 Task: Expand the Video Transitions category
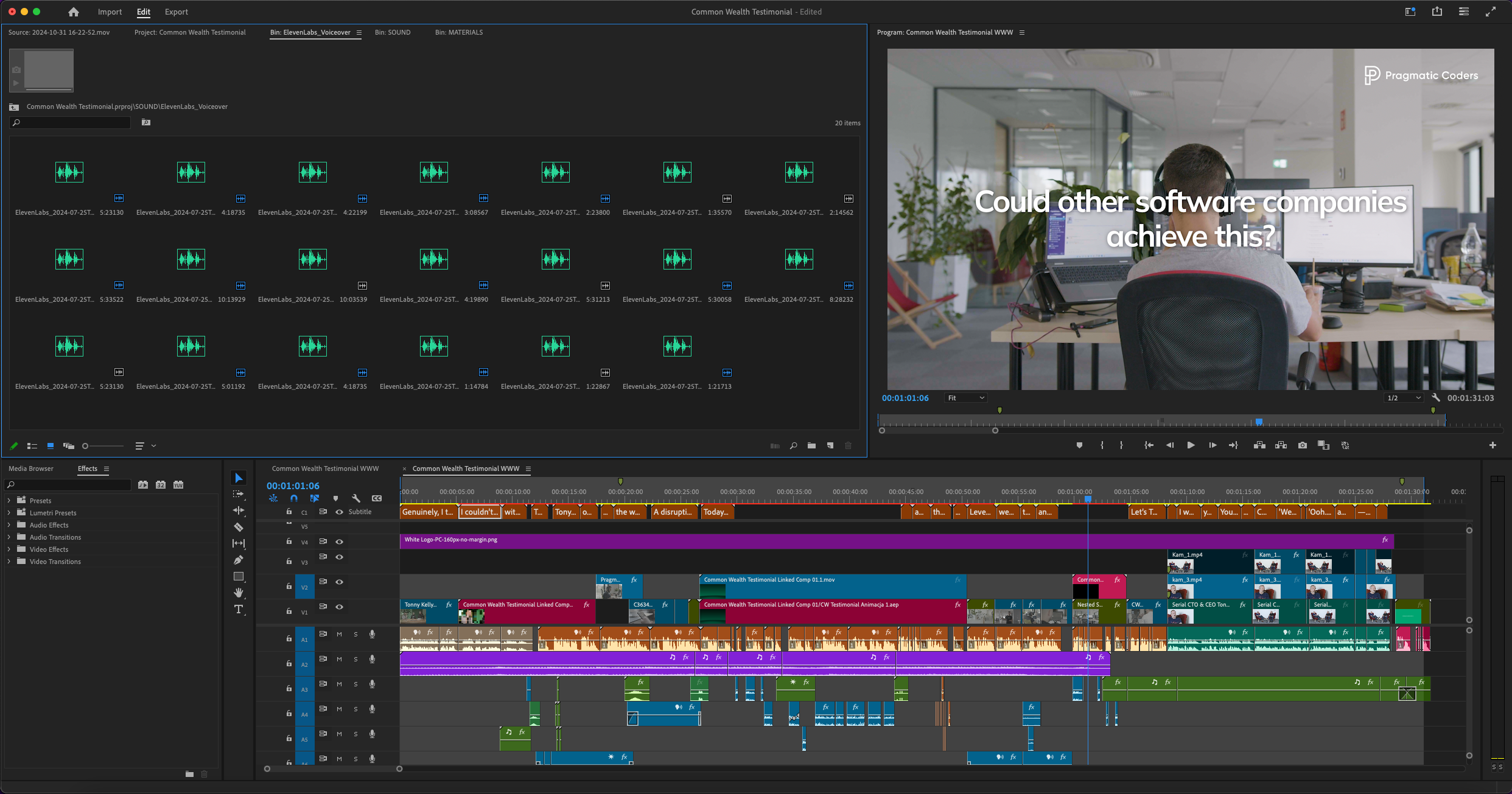coord(9,561)
